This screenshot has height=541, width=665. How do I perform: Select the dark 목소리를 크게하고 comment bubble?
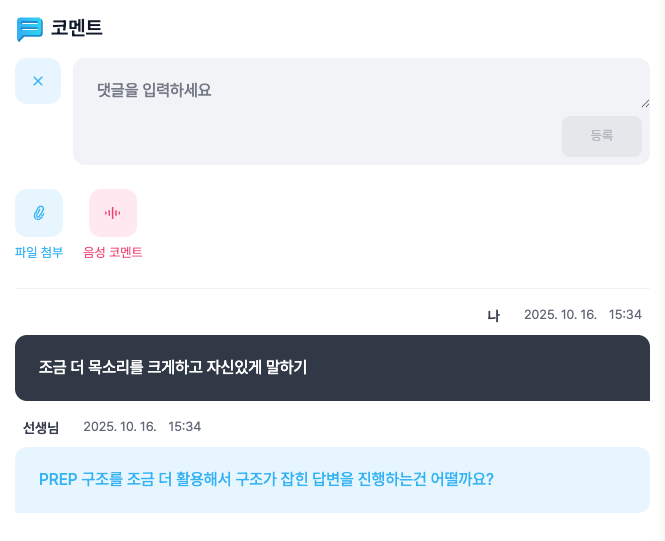click(332, 368)
